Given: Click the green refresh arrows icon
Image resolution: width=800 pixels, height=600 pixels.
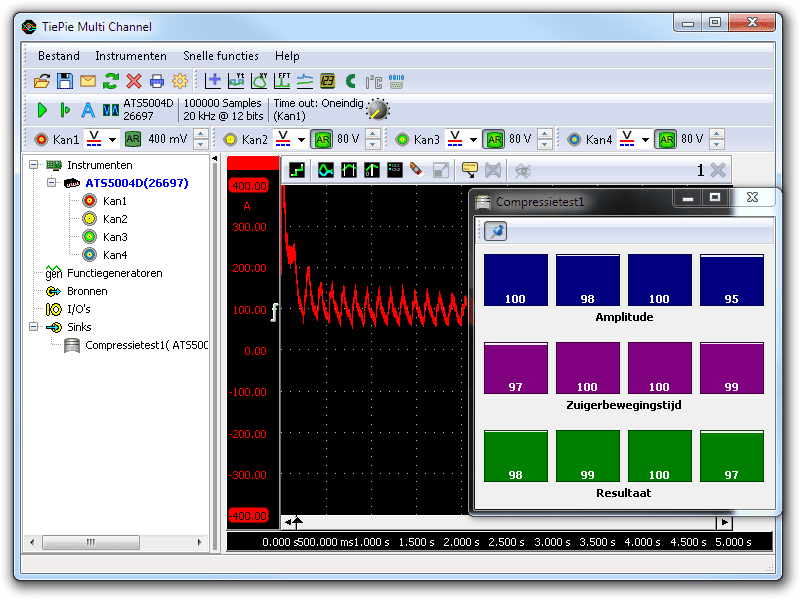Looking at the screenshot, I should tap(111, 81).
